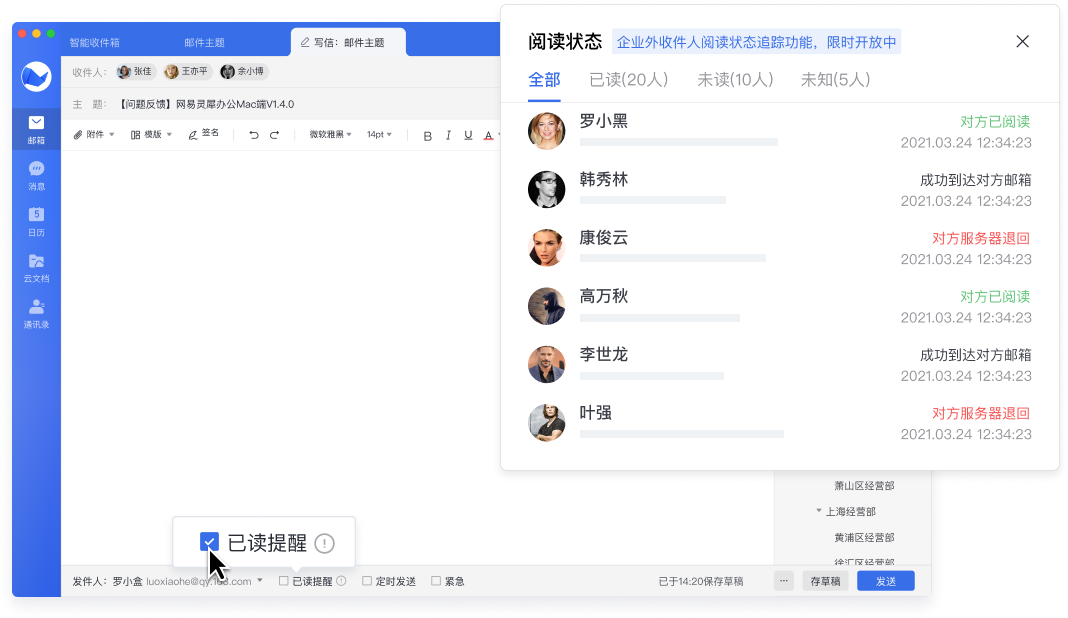Collapse the 上海经营部 tree node
The width and height of the screenshot is (1068, 618).
[x=819, y=511]
